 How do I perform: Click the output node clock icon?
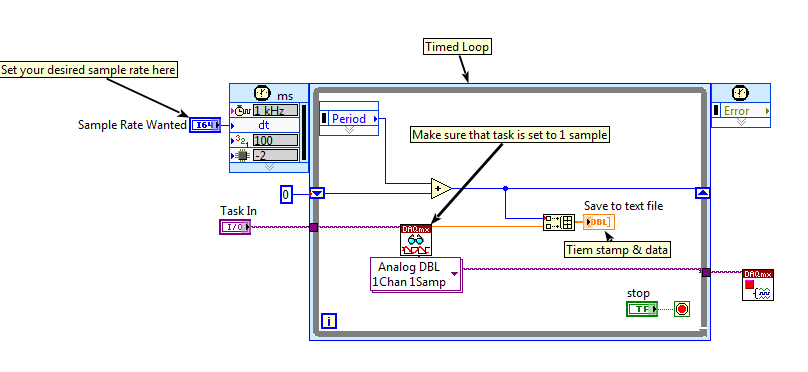[740, 93]
